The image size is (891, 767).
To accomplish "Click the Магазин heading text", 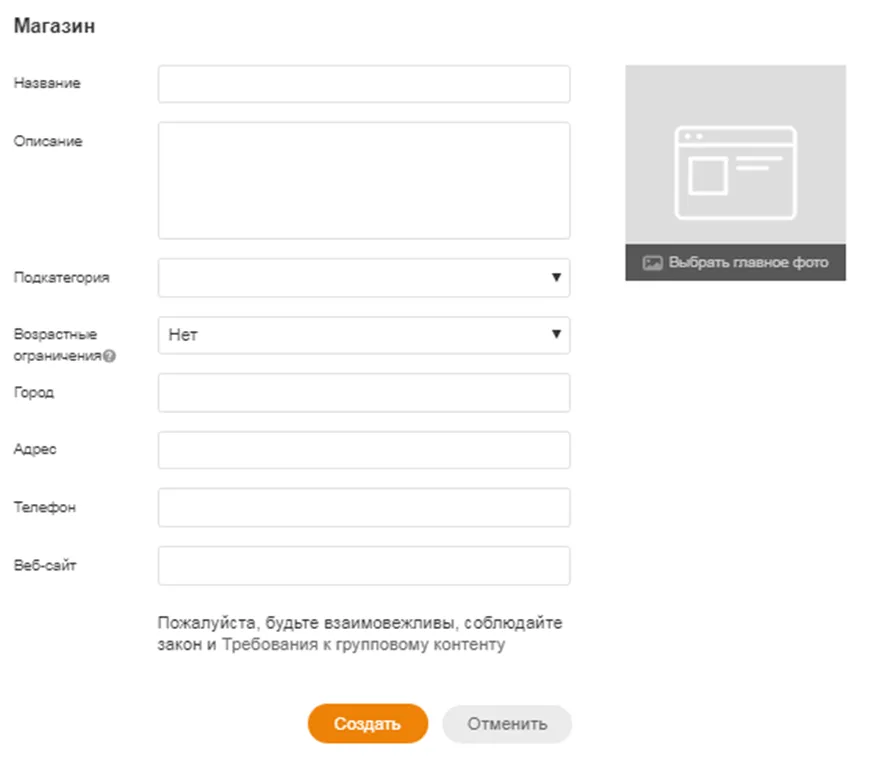I will [55, 26].
